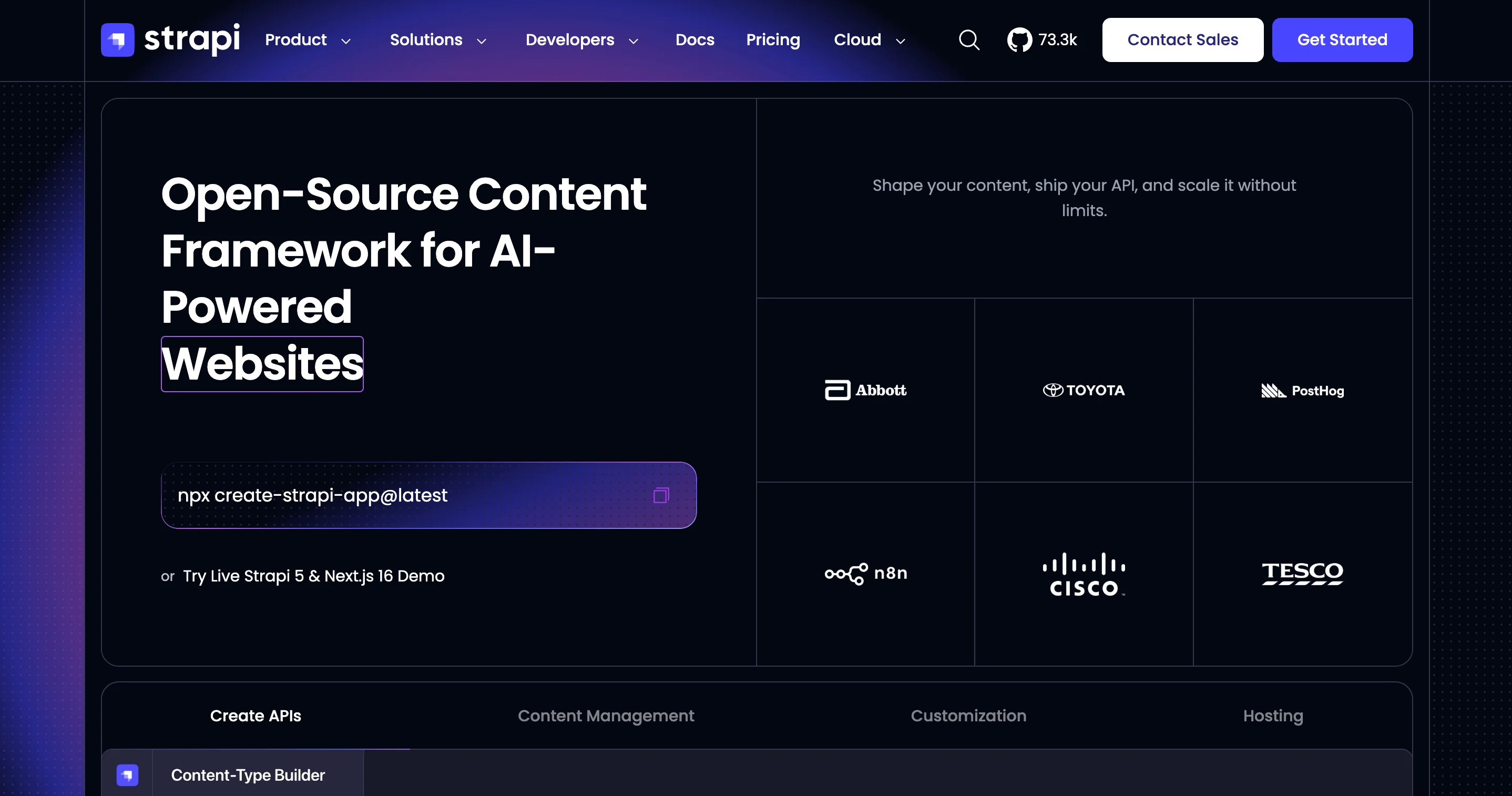Click the Contact Sales button
Screen dimensions: 1512x796
(1183, 40)
